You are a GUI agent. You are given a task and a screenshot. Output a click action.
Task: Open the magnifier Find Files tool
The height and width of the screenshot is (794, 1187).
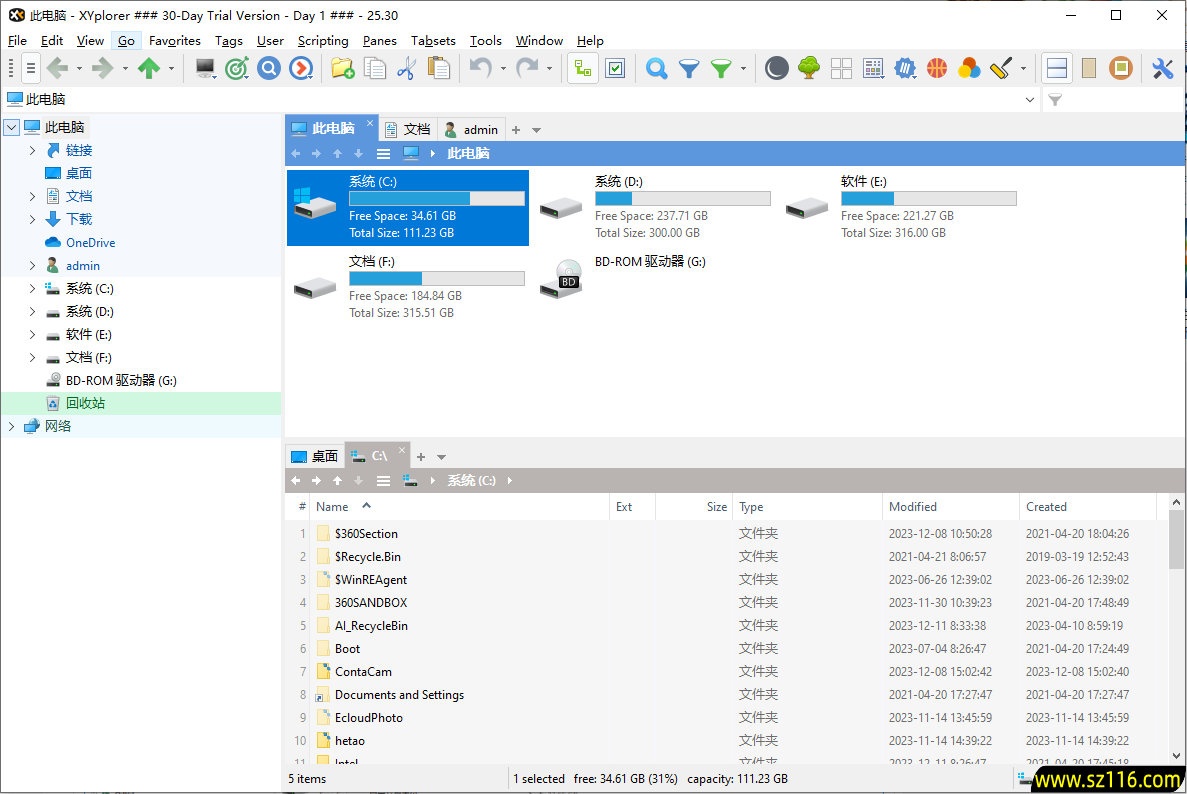click(x=656, y=68)
